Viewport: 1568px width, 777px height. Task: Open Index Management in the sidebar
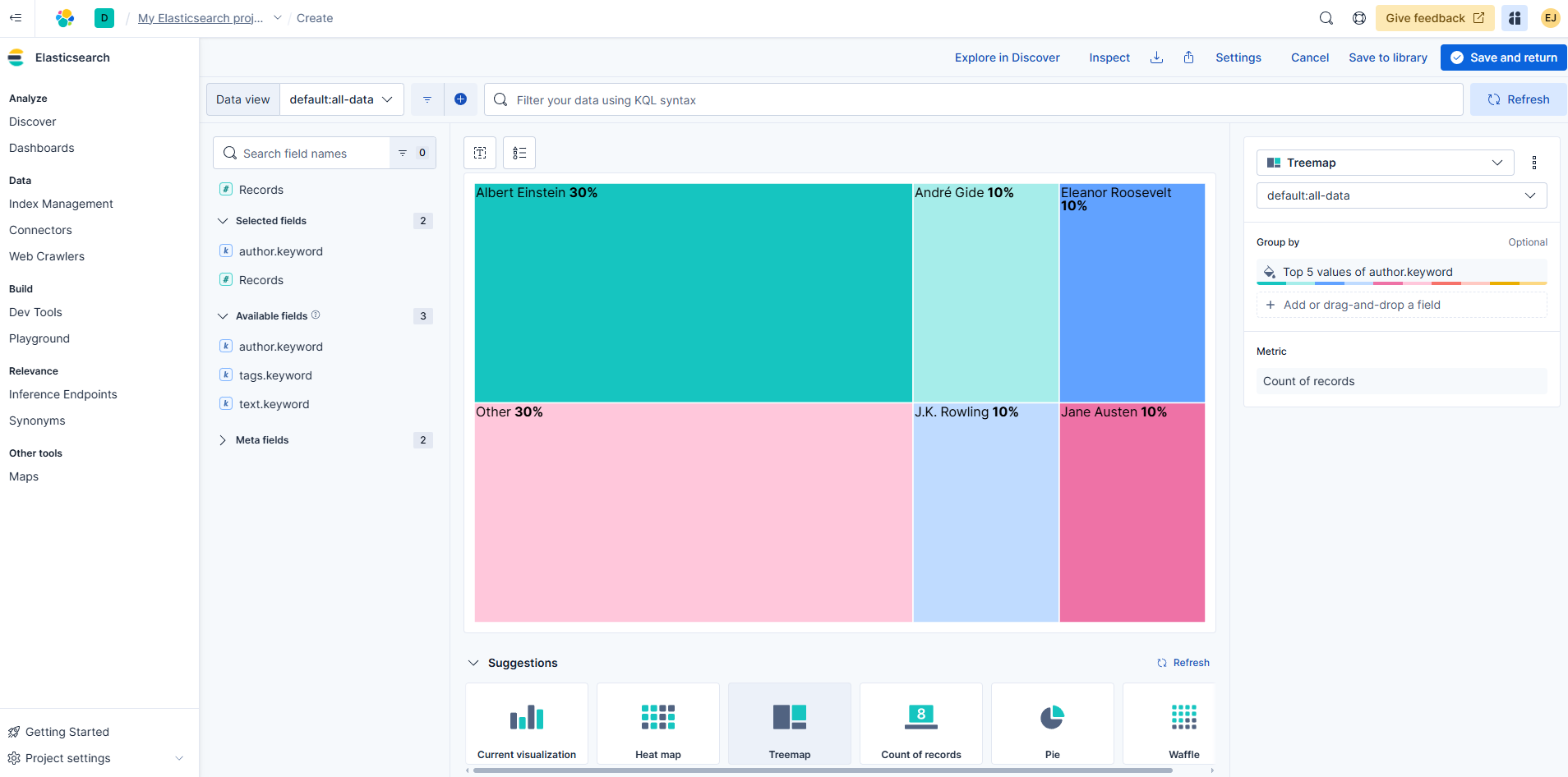(61, 204)
